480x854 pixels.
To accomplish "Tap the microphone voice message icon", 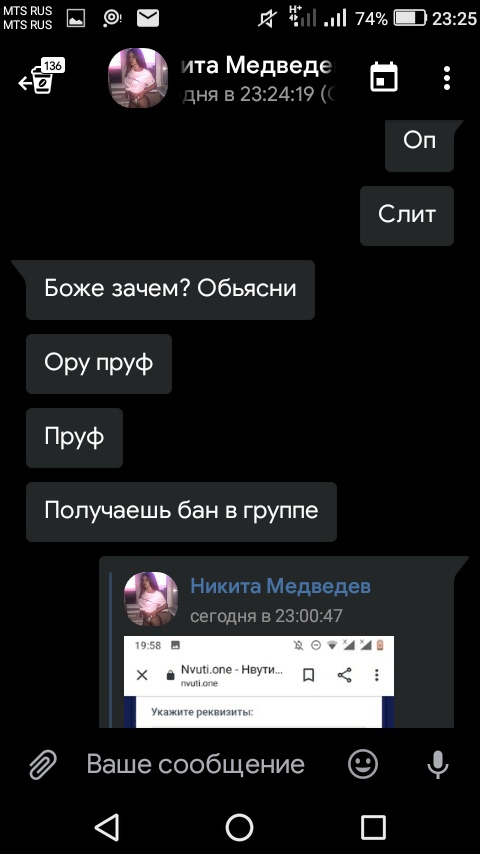I will pyautogui.click(x=438, y=764).
